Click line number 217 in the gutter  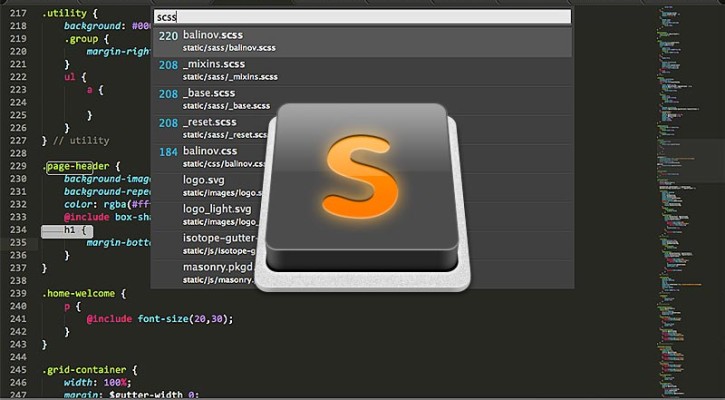click(18, 13)
